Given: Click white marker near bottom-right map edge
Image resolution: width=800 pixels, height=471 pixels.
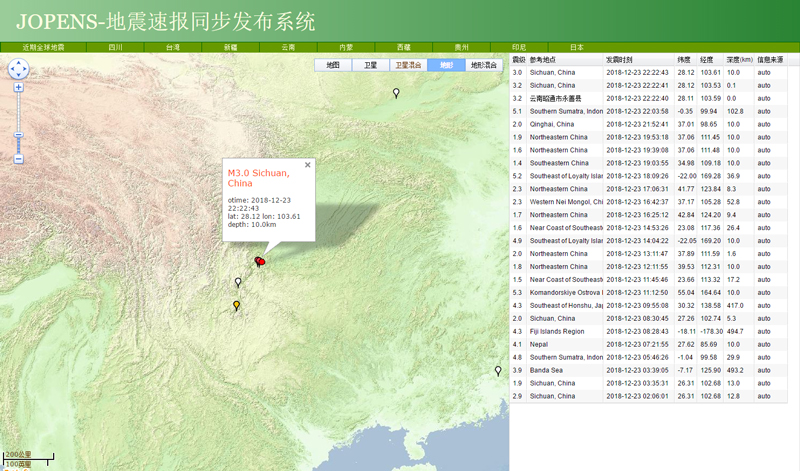Looking at the screenshot, I should coord(498,371).
